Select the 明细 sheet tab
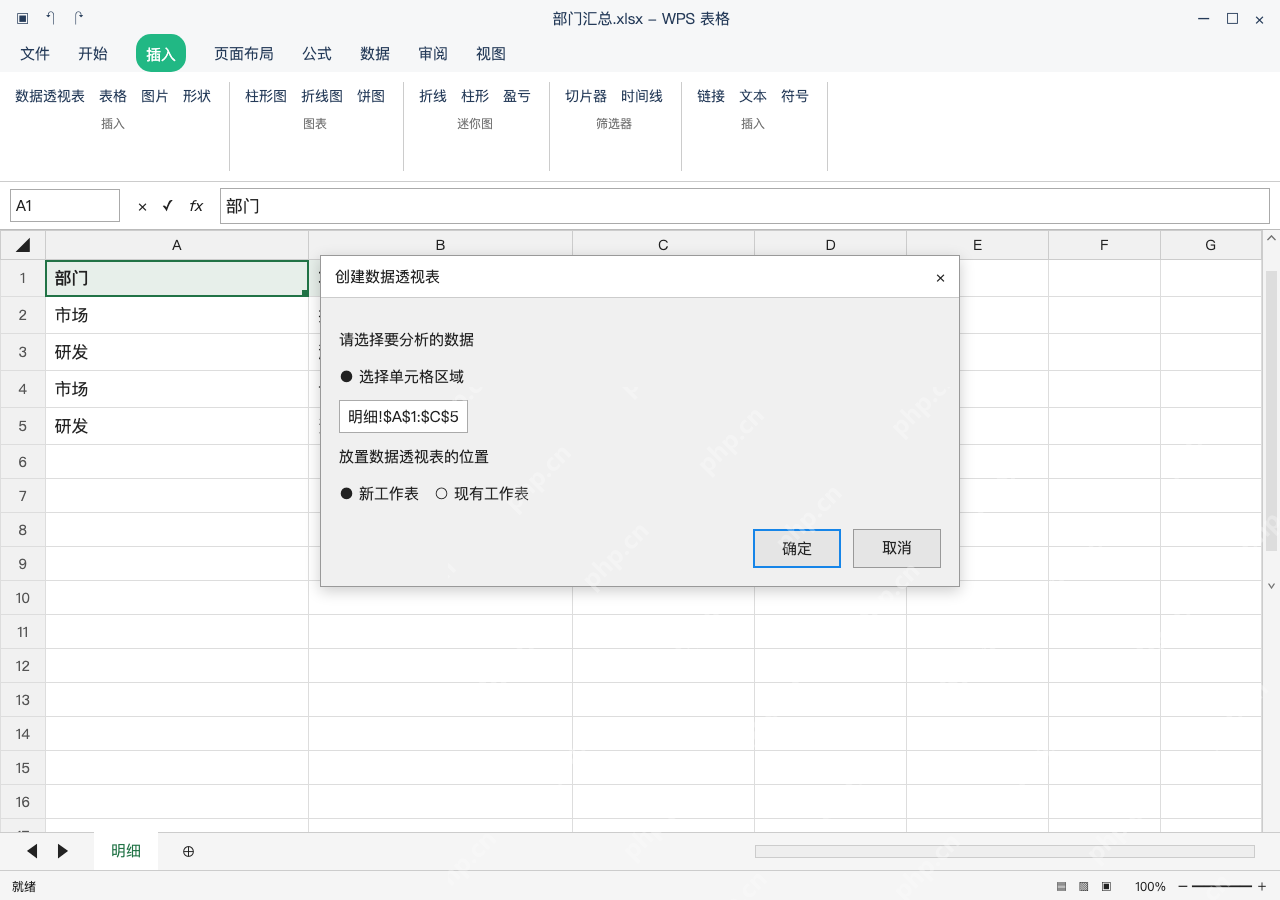This screenshot has height=900, width=1280. click(126, 851)
